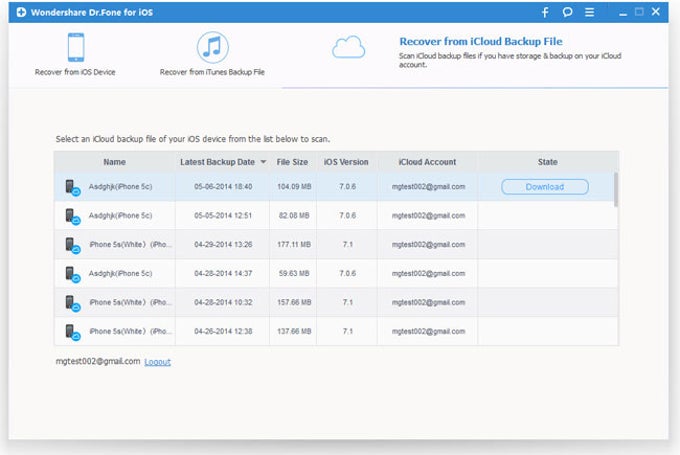The width and height of the screenshot is (680, 455).
Task: Click device icon of 04-26-2014 backup row
Action: coord(73,331)
